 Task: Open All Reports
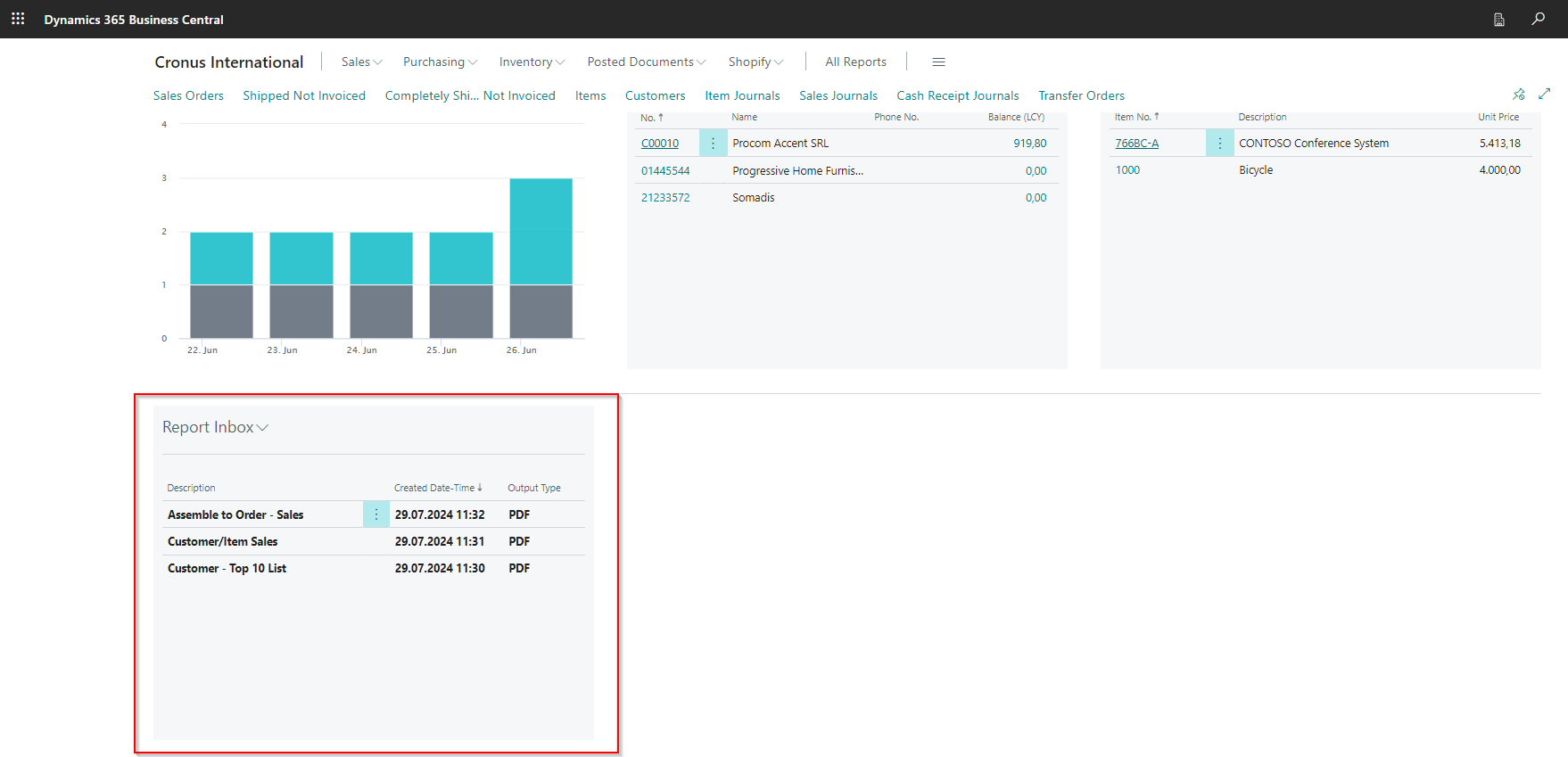tap(855, 62)
